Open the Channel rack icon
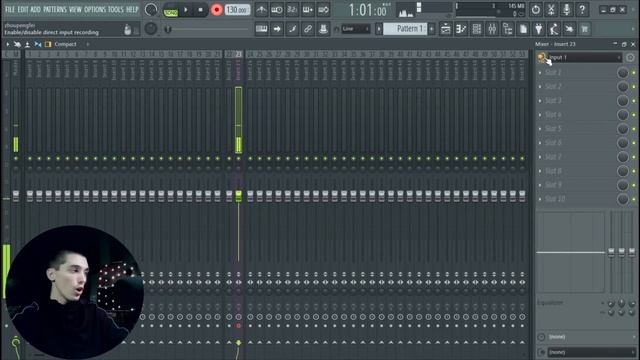640x360 pixels. 477,29
